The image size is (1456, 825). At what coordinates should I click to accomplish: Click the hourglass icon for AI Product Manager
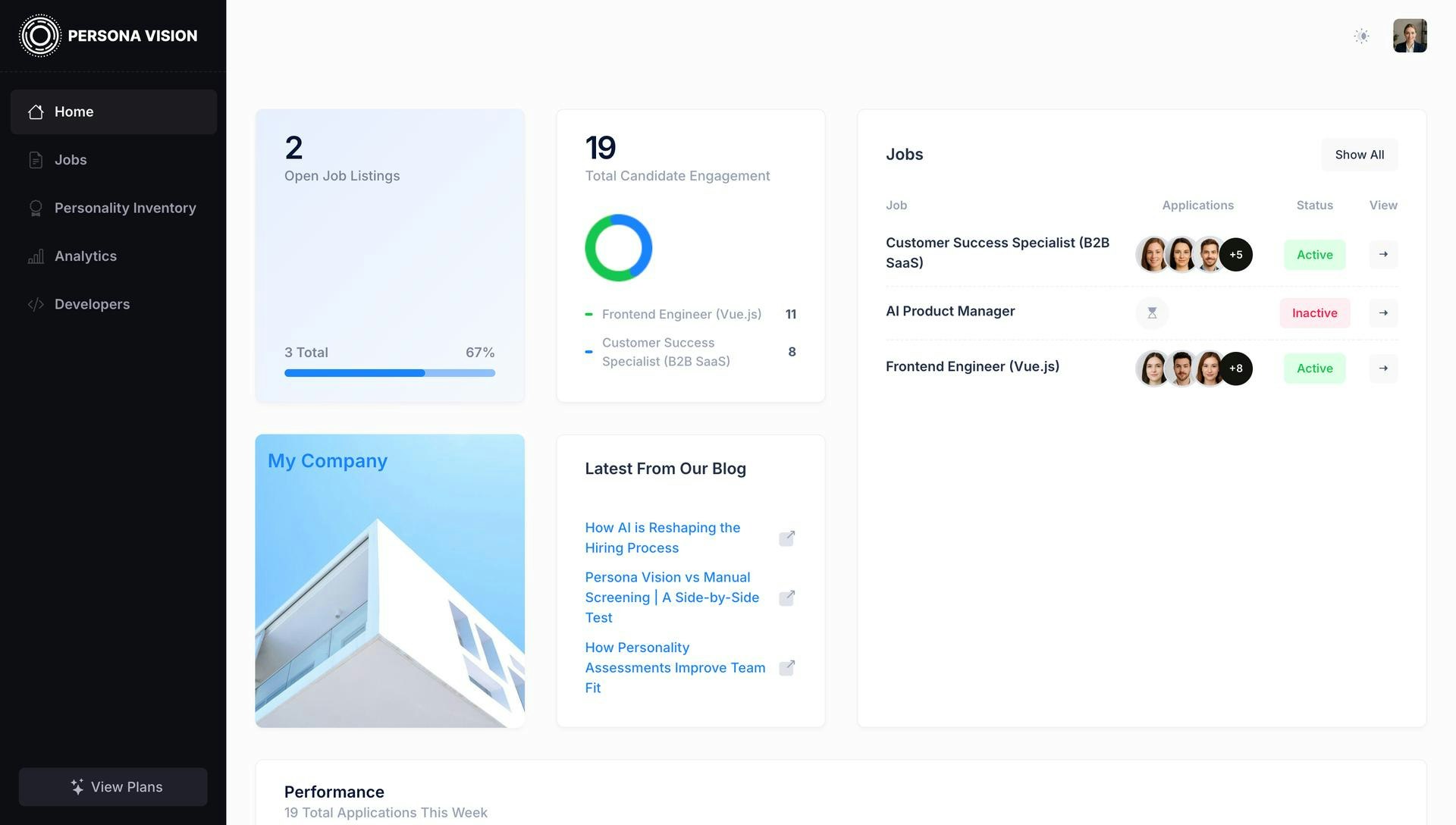pyautogui.click(x=1151, y=313)
